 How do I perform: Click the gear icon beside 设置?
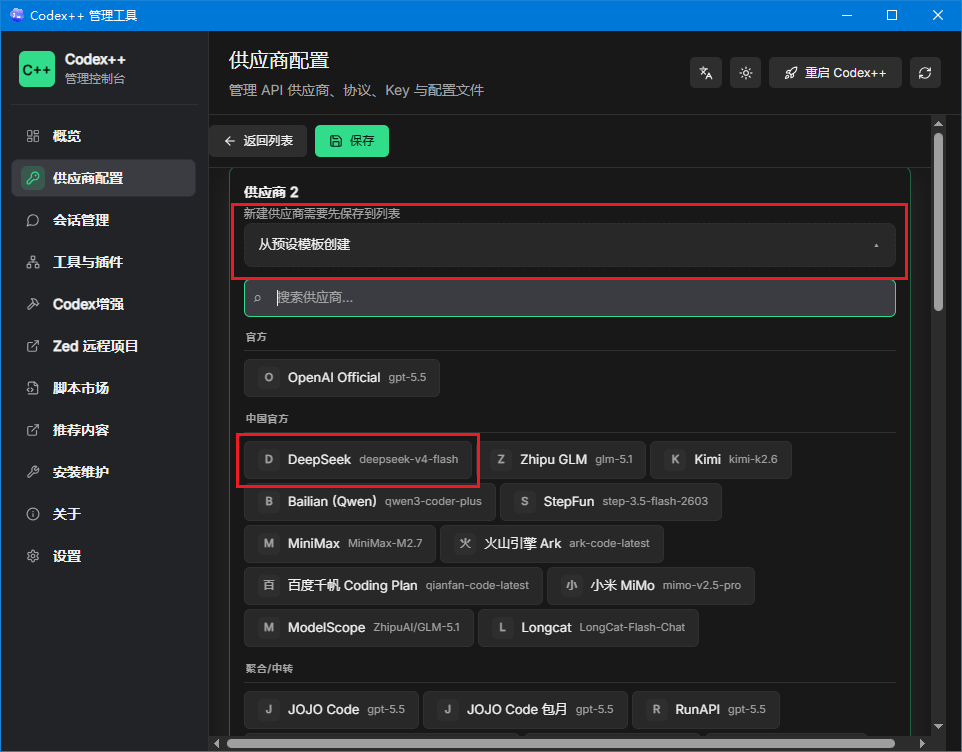33,556
